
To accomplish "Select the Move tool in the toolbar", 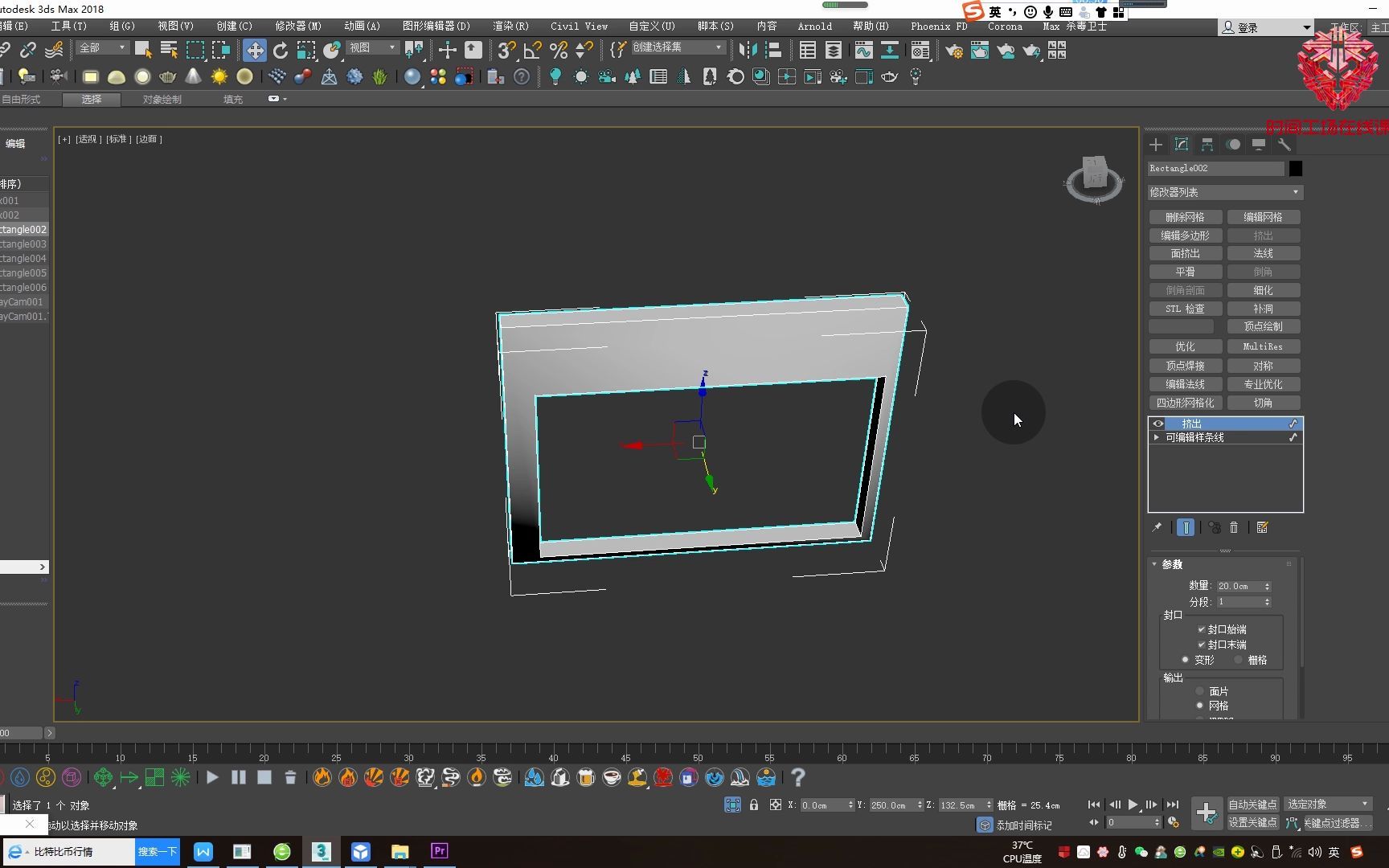I will coord(254,49).
